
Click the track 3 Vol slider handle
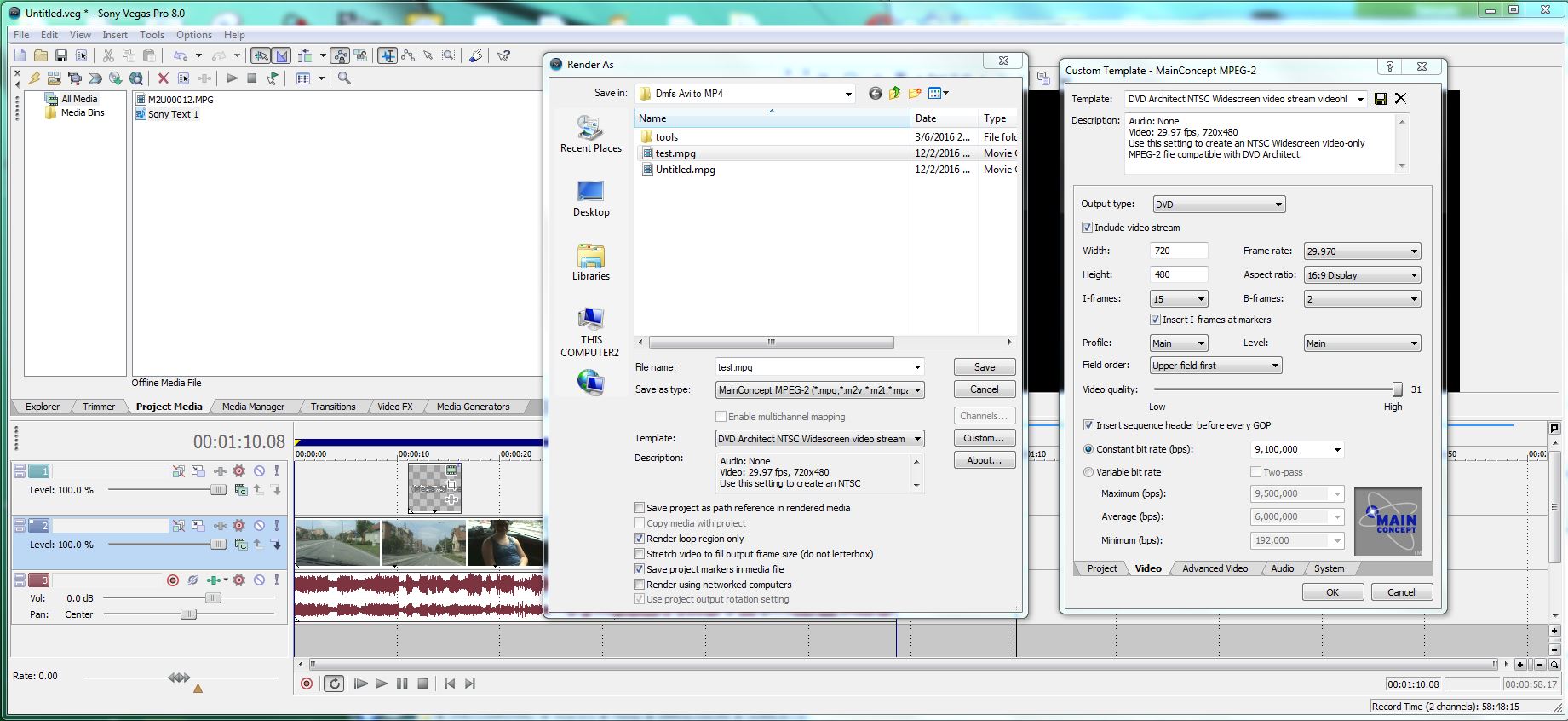213,598
